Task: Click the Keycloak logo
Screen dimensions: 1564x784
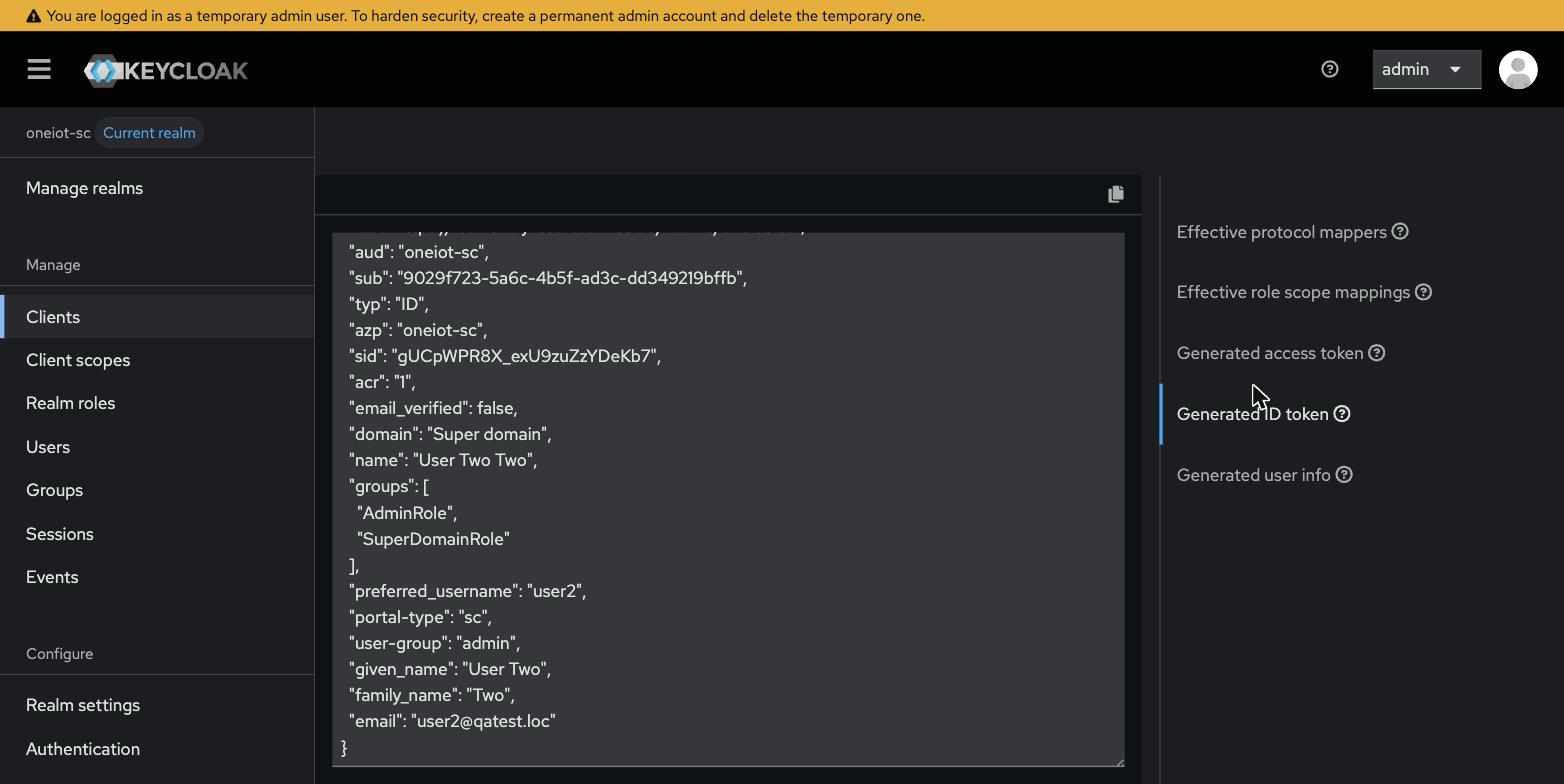Action: point(166,70)
